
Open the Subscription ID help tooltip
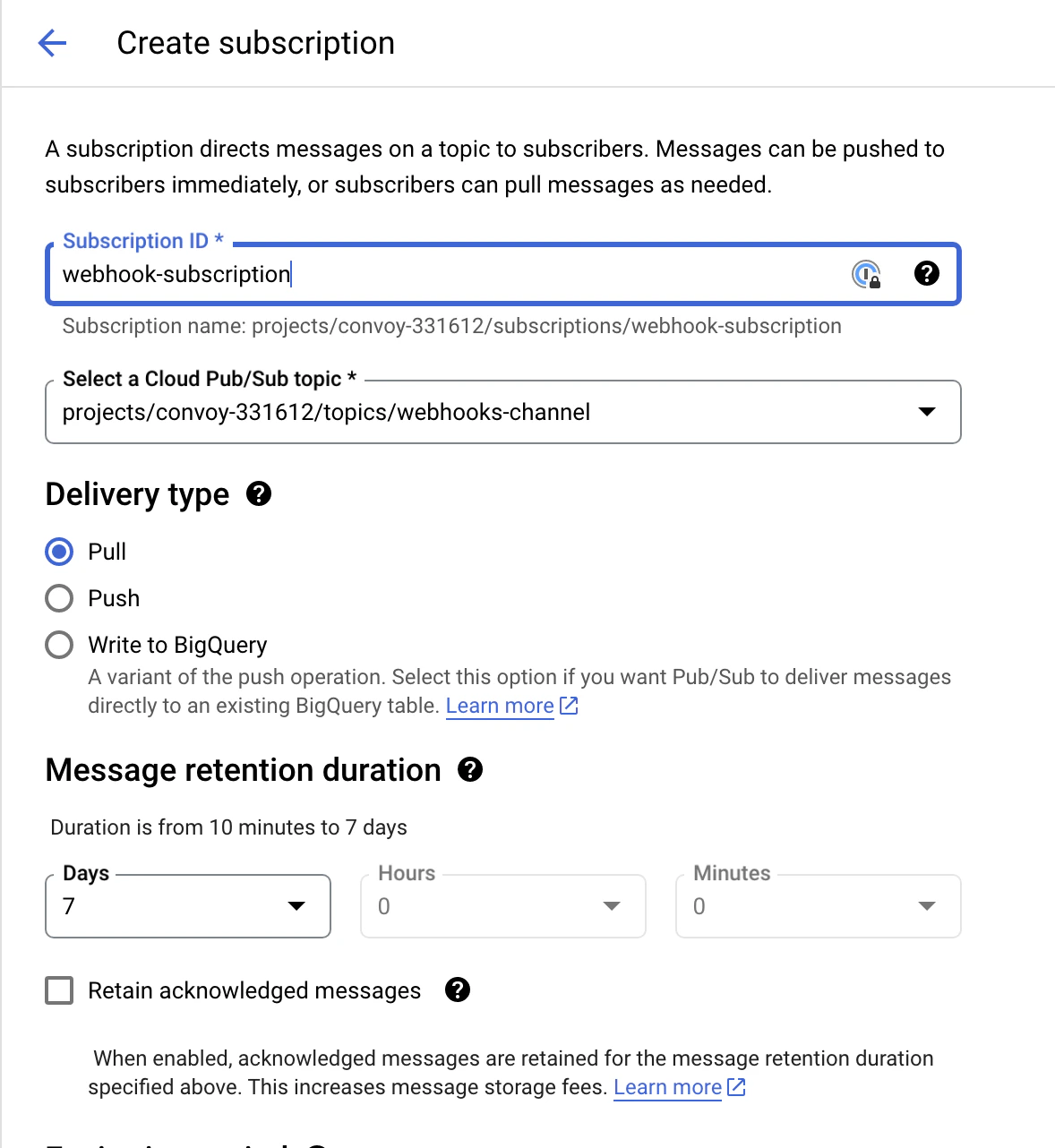927,273
